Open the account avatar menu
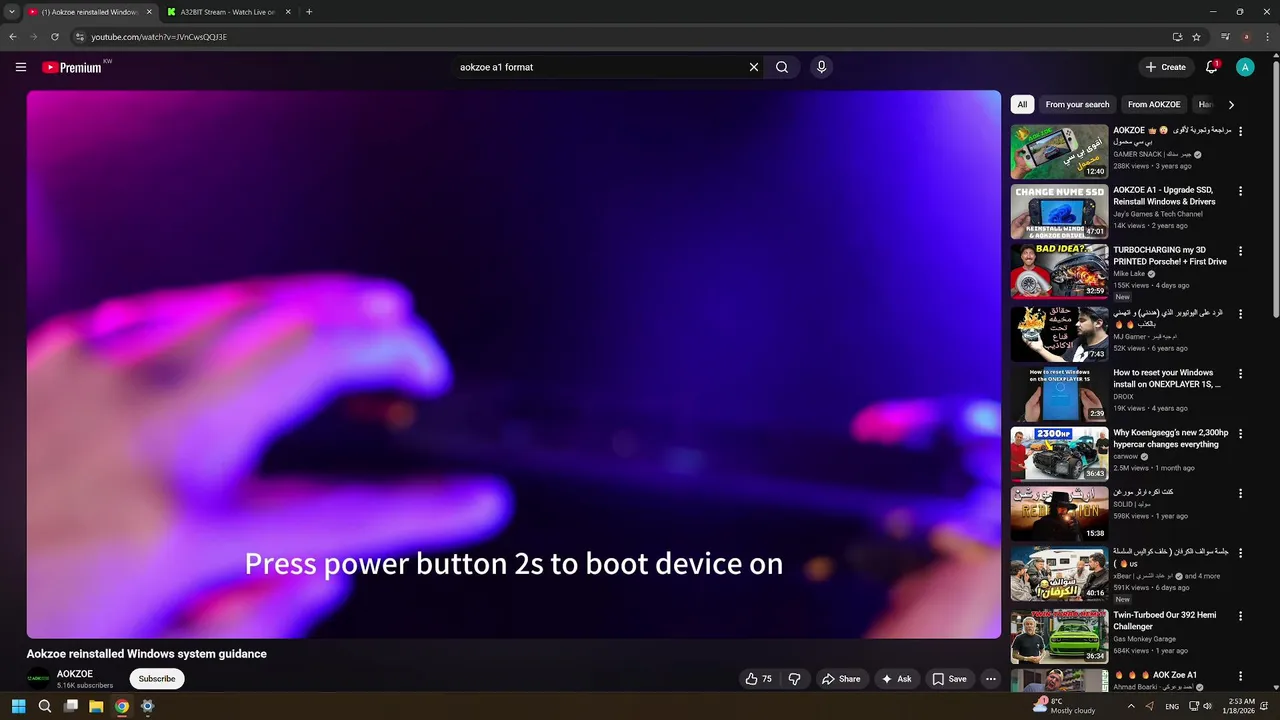Image resolution: width=1280 pixels, height=720 pixels. pos(1245,67)
